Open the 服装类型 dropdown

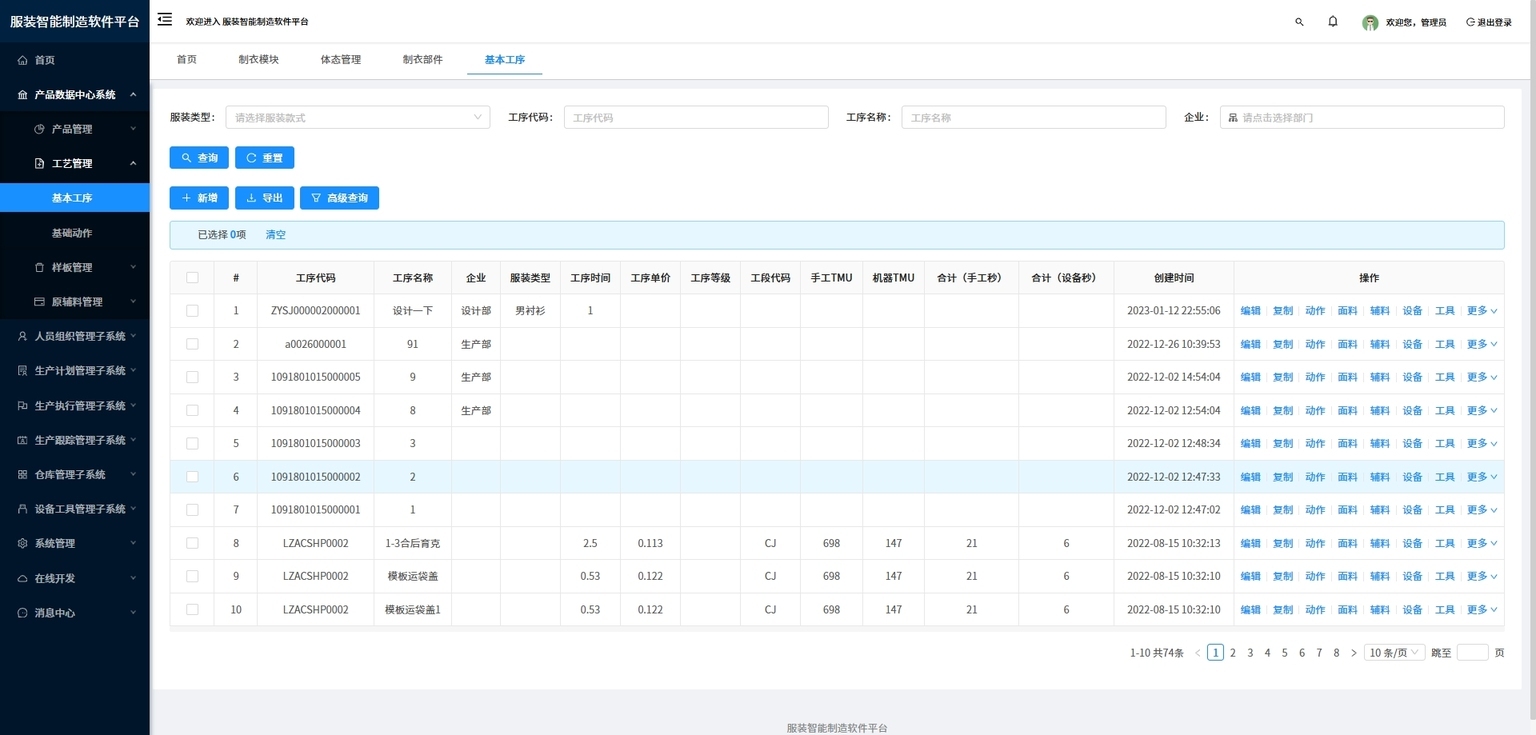358,117
